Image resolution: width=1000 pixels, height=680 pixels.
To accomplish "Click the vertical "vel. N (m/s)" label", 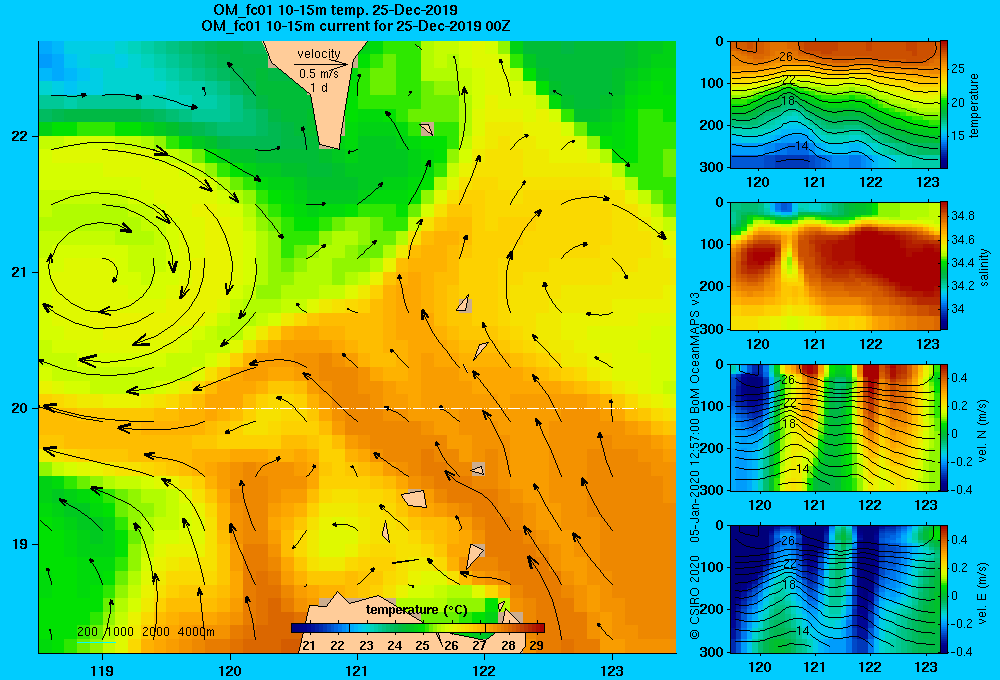I will [982, 431].
